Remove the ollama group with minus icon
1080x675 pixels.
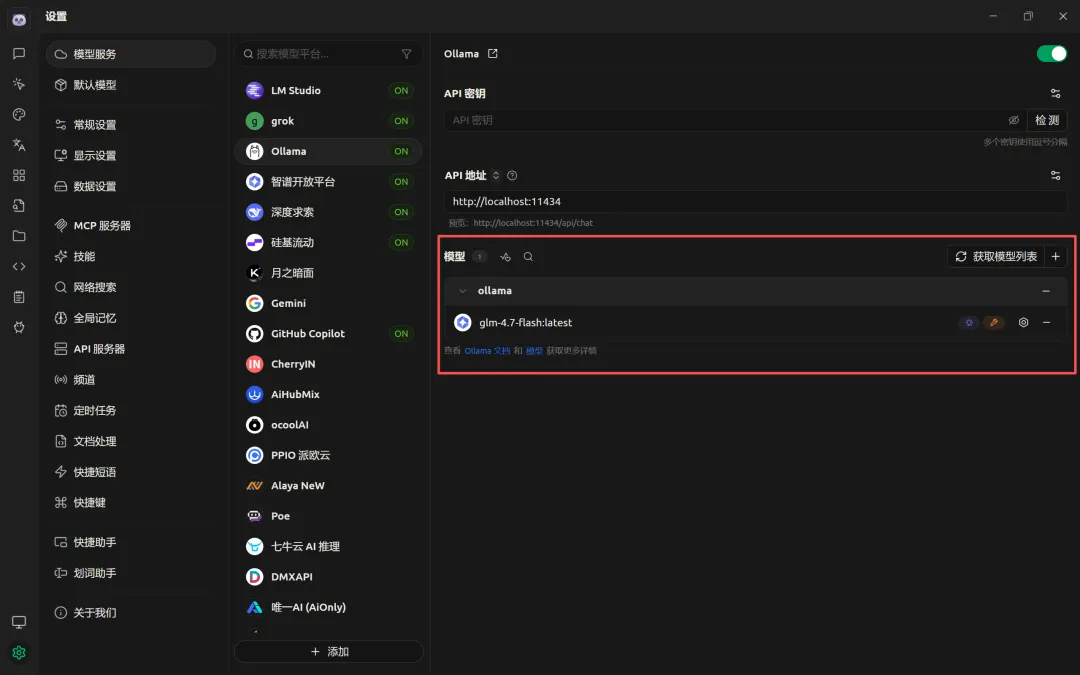pyautogui.click(x=1046, y=291)
